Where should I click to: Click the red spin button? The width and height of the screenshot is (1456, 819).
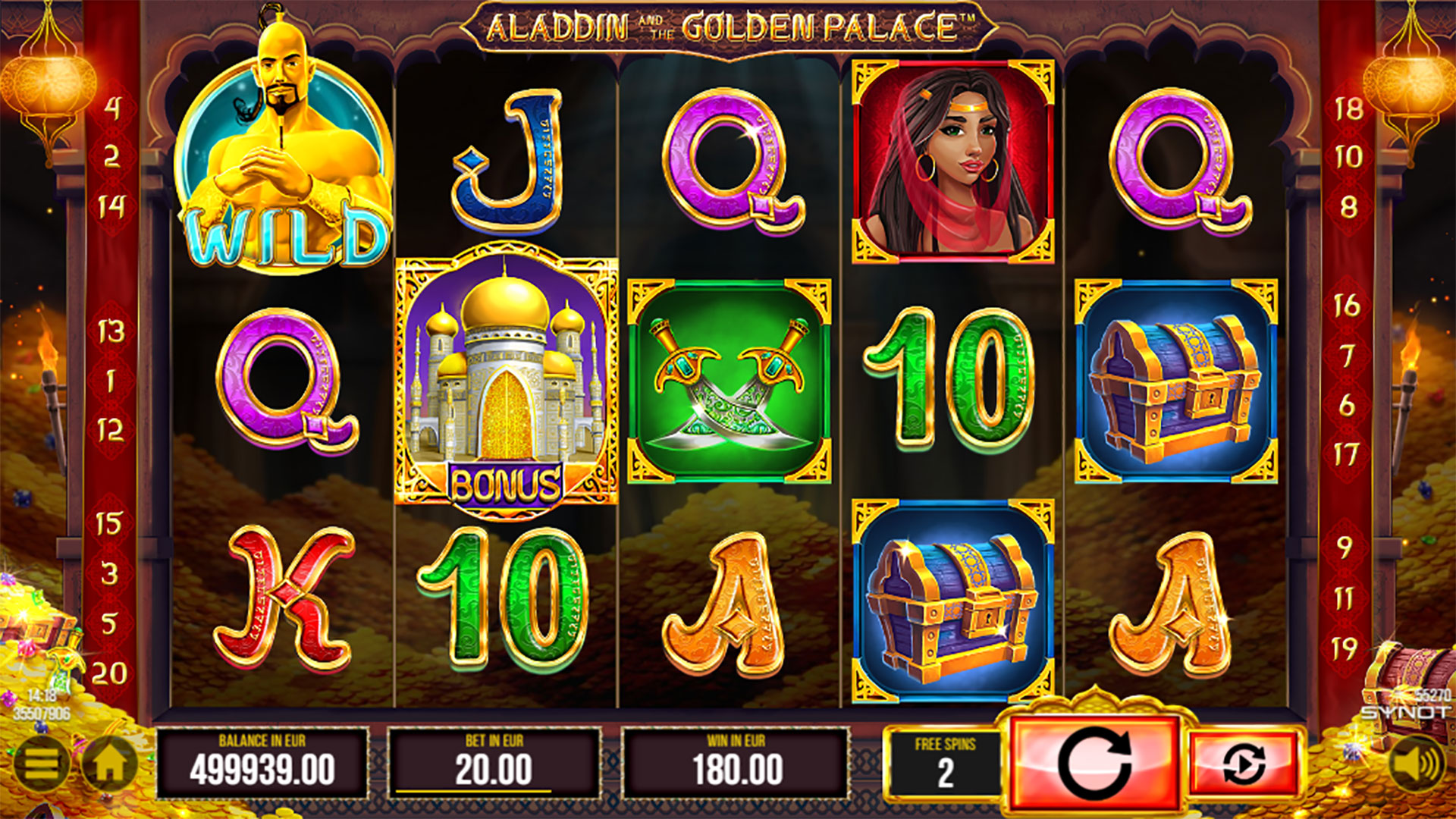point(1094,764)
